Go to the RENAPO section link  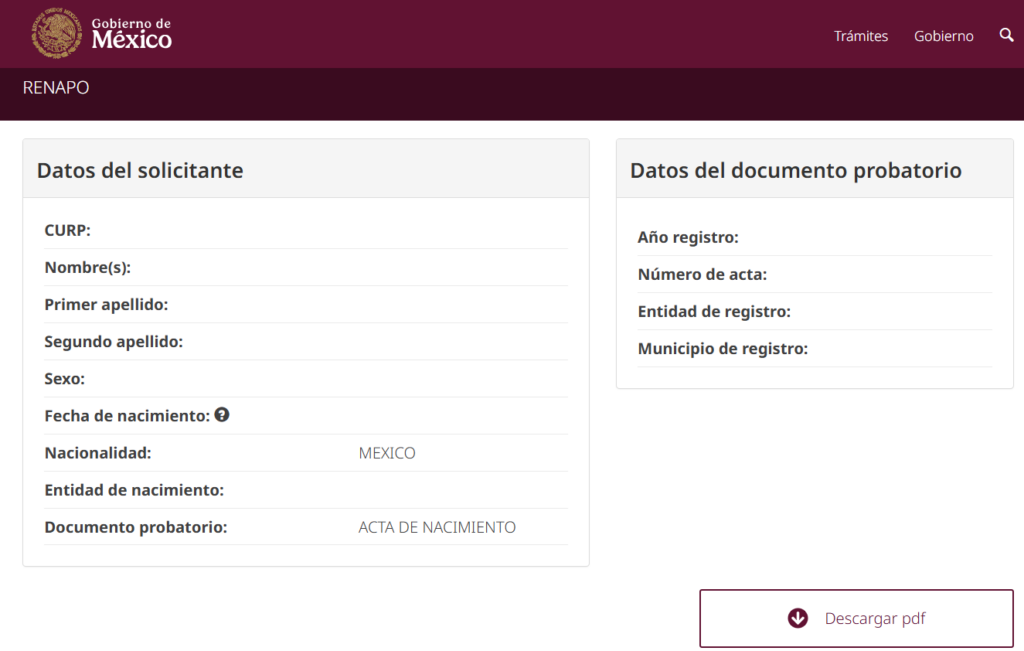[x=56, y=88]
